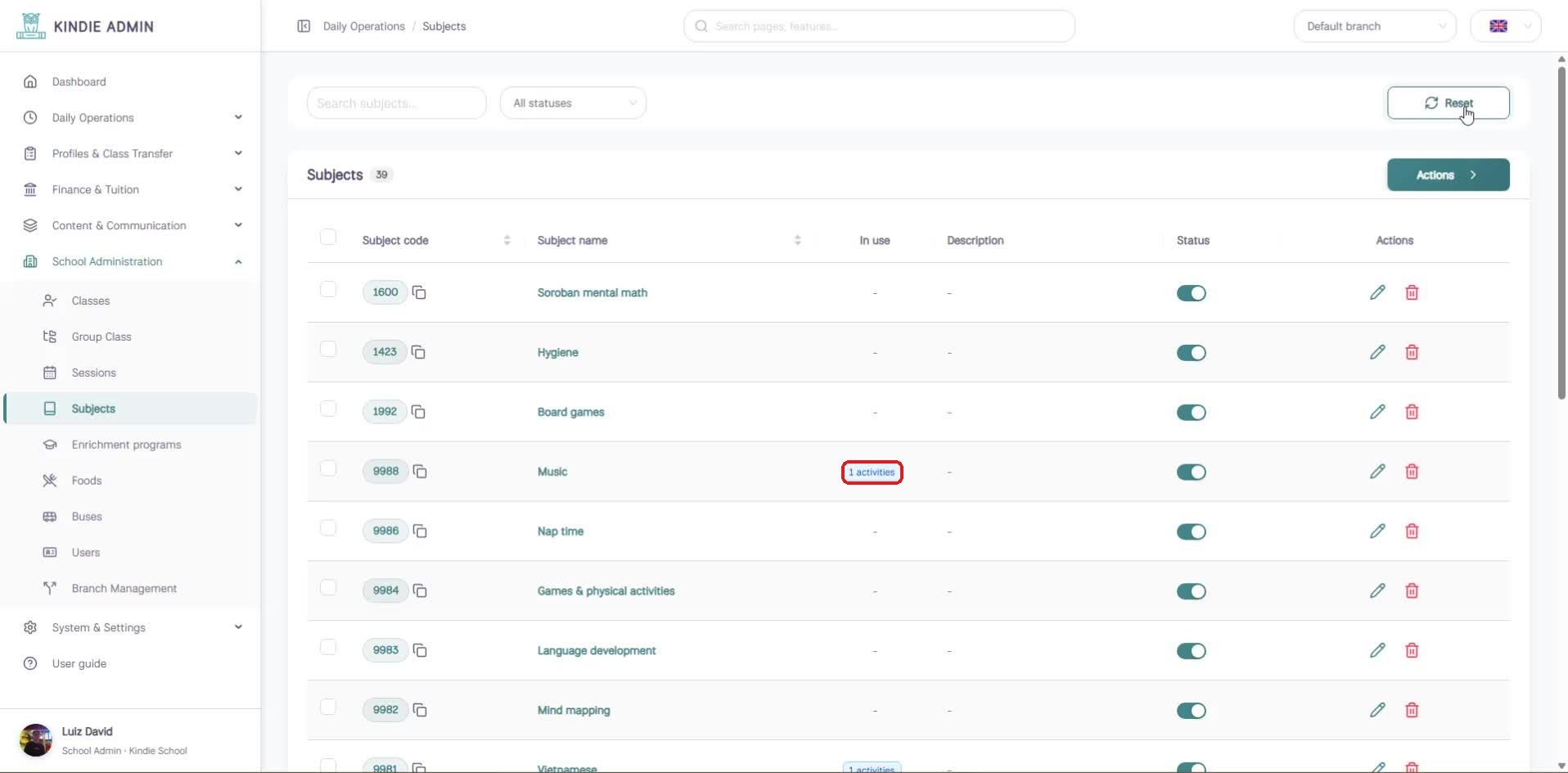Click the Reset button
This screenshot has height=773, width=1568.
pyautogui.click(x=1448, y=103)
